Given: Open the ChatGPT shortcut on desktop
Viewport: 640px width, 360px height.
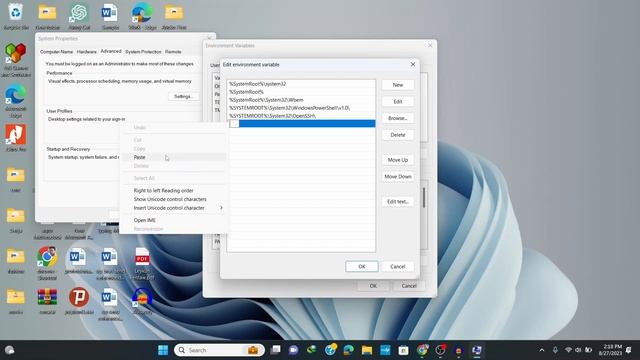Looking at the screenshot, I should [79, 16].
